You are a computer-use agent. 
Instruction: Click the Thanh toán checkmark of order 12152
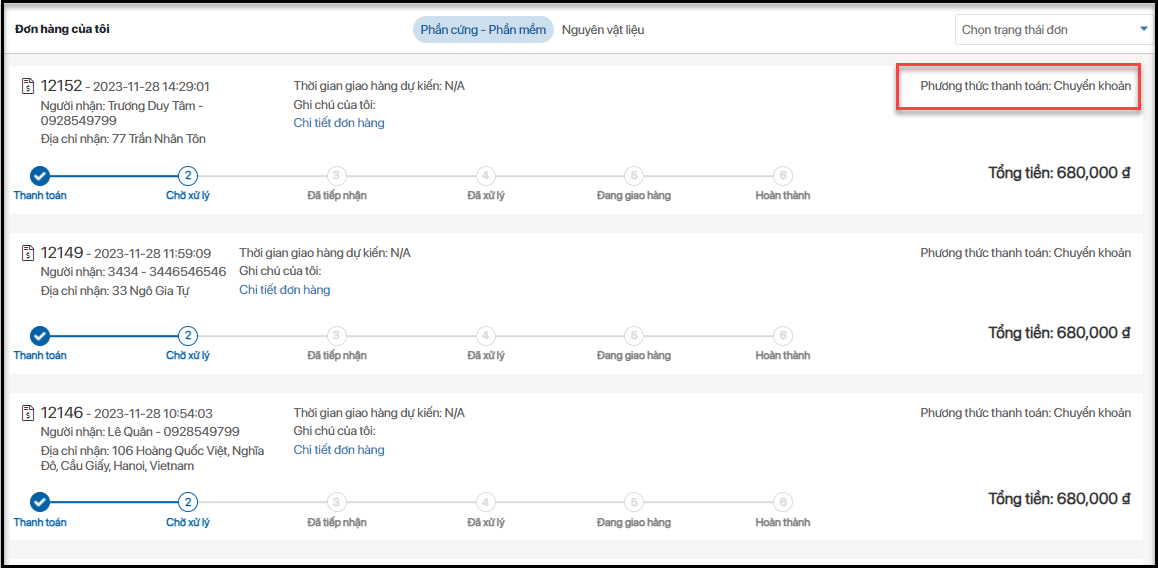coord(40,176)
